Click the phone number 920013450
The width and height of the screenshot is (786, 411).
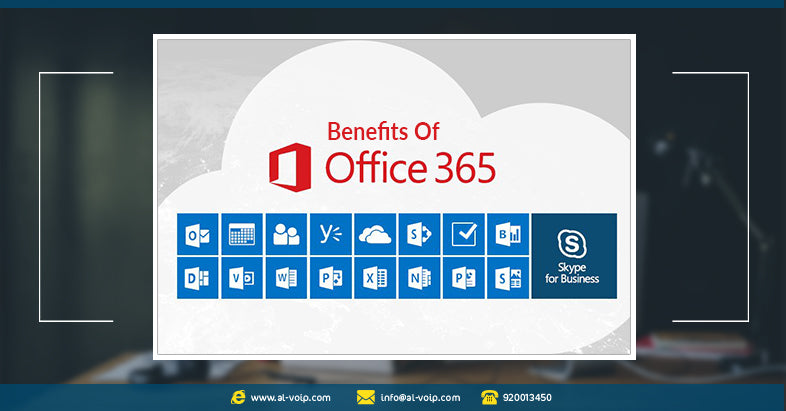tap(528, 397)
